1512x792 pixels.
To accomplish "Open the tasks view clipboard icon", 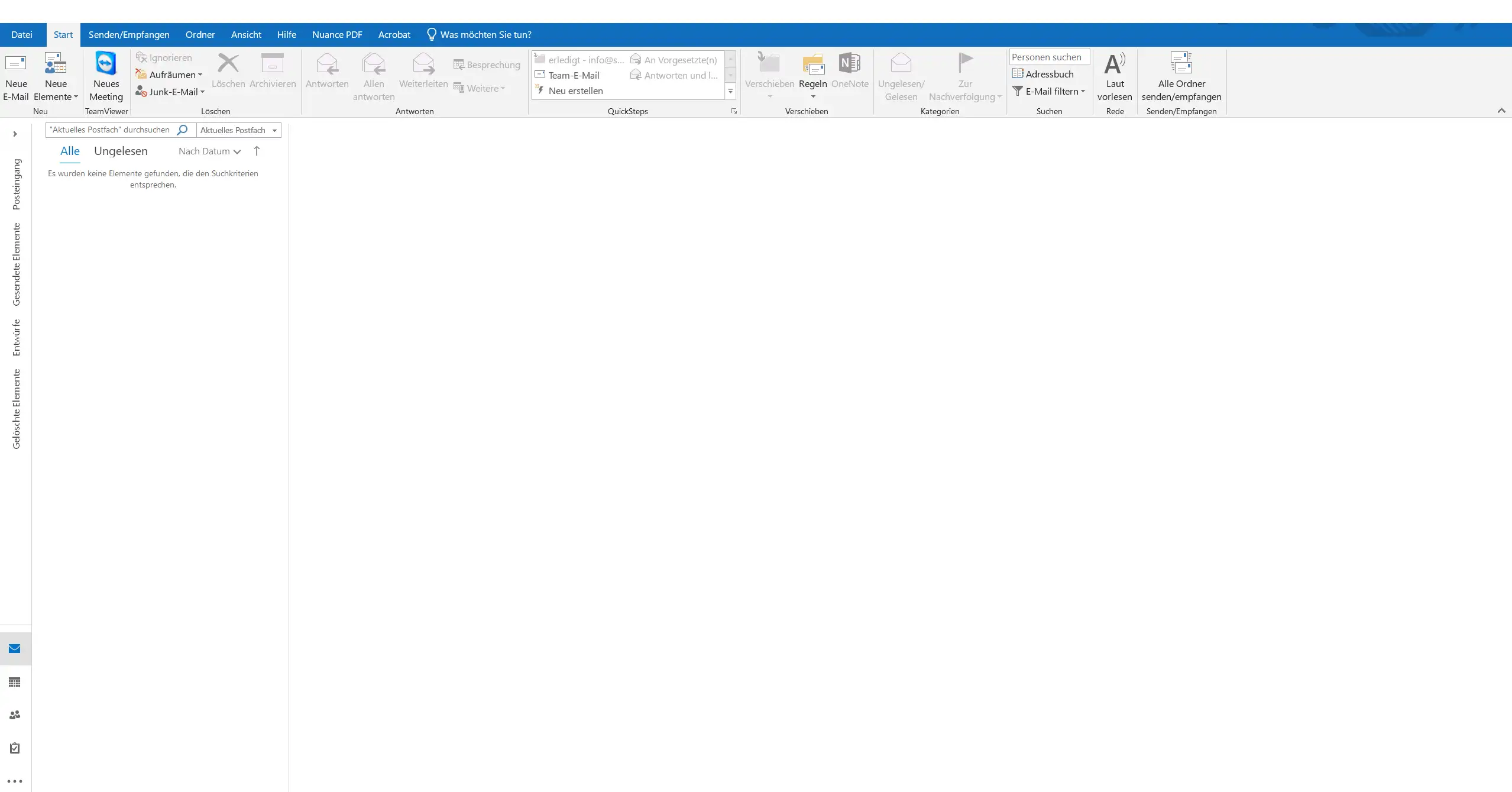I will [x=15, y=748].
